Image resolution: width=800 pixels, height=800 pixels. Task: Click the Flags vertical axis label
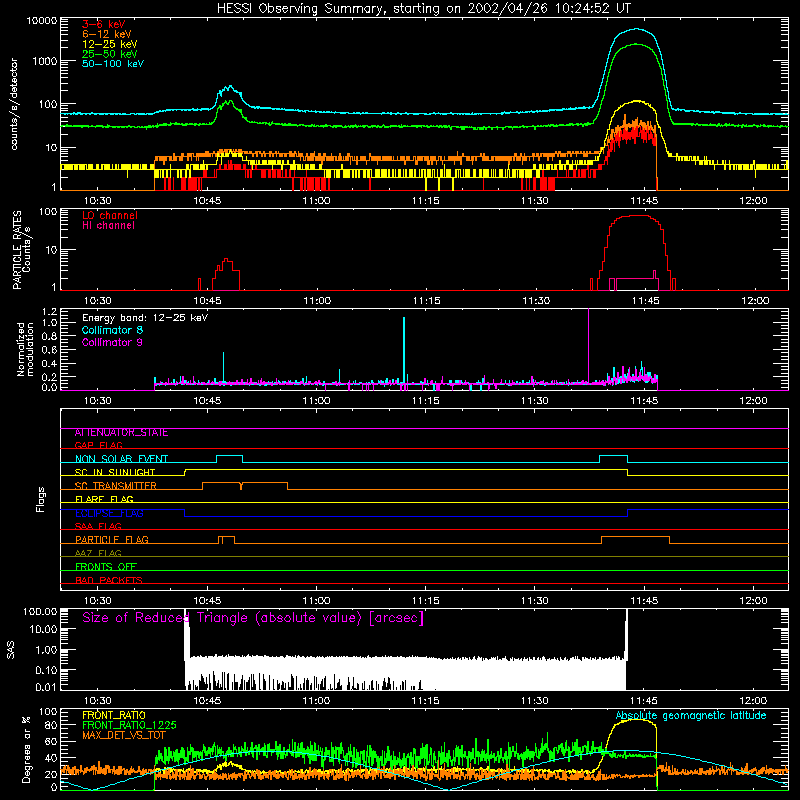point(41,499)
